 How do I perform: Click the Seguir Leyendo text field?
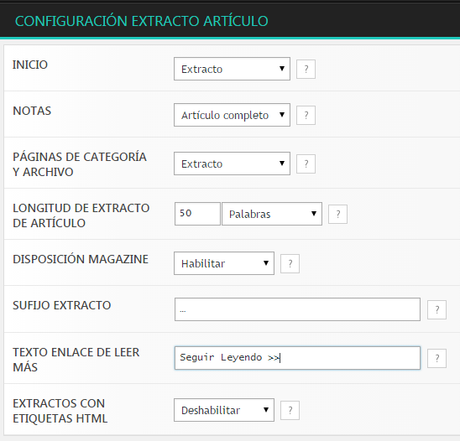297,358
